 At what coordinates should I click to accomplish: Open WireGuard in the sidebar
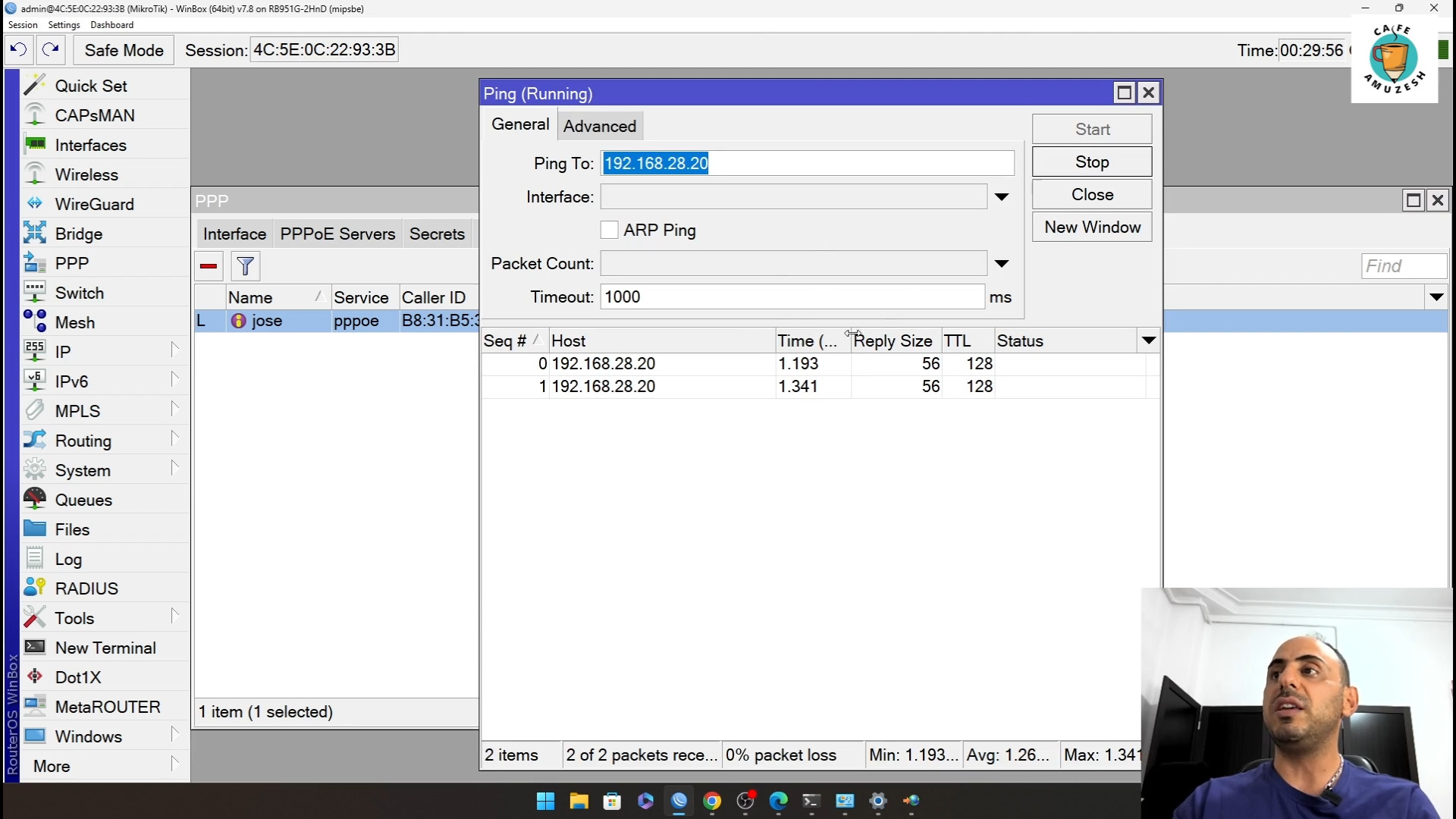pyautogui.click(x=105, y=204)
